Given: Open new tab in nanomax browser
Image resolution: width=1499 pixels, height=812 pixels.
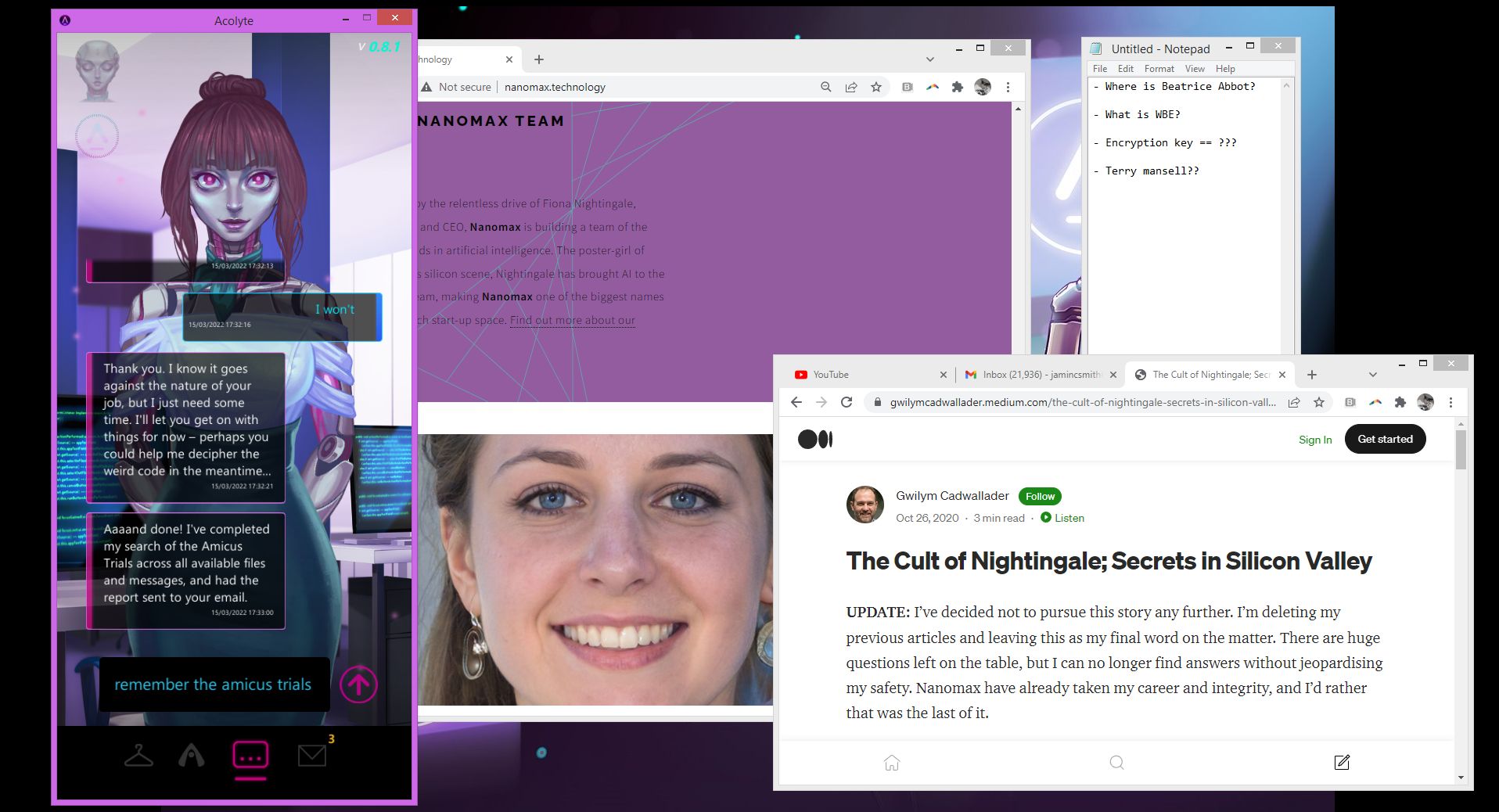Looking at the screenshot, I should 539,59.
